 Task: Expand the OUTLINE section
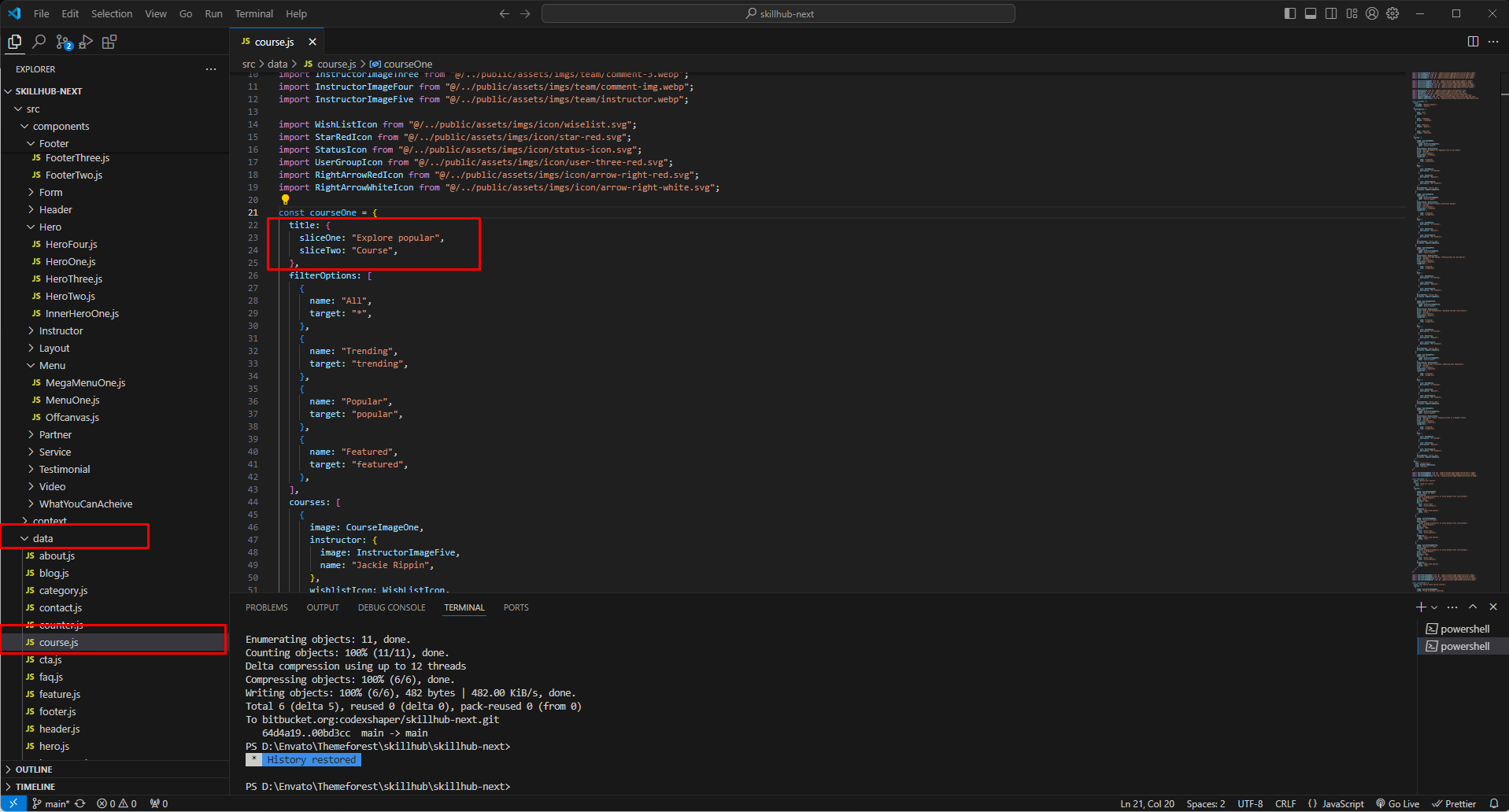(x=114, y=770)
